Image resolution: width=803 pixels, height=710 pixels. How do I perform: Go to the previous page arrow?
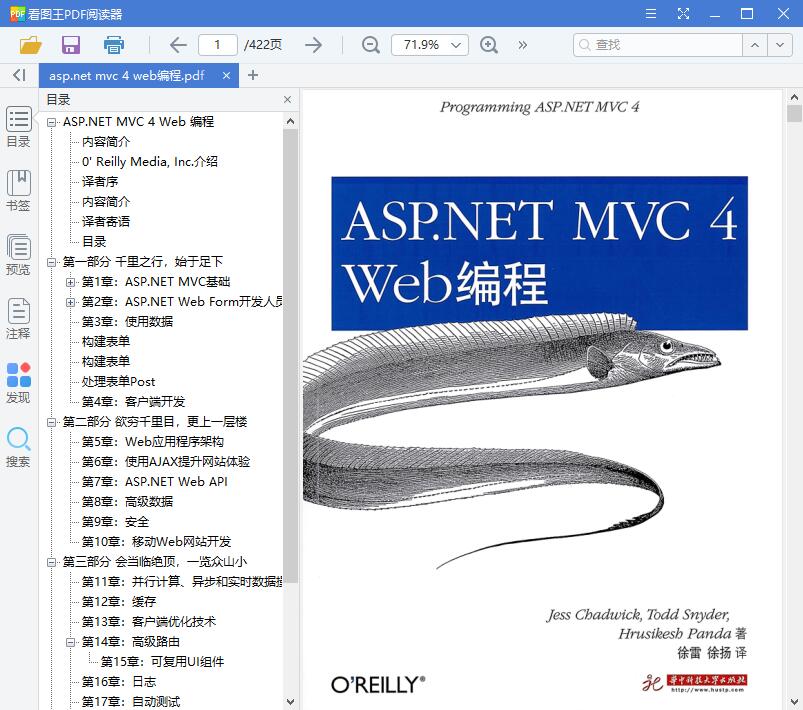pos(178,45)
